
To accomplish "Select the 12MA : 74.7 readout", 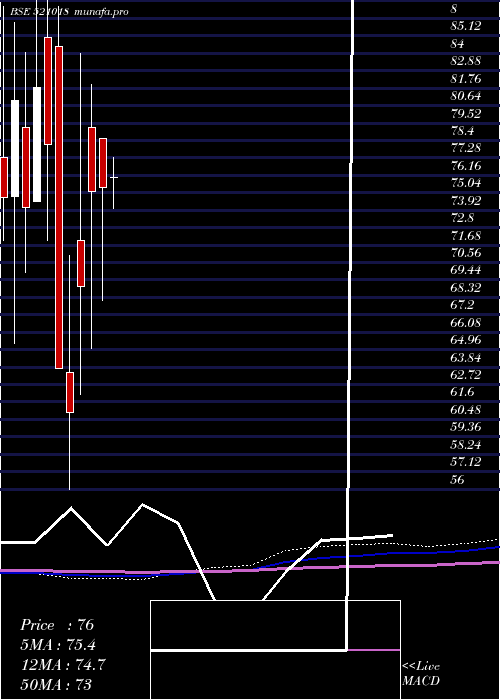I will click(x=63, y=665).
